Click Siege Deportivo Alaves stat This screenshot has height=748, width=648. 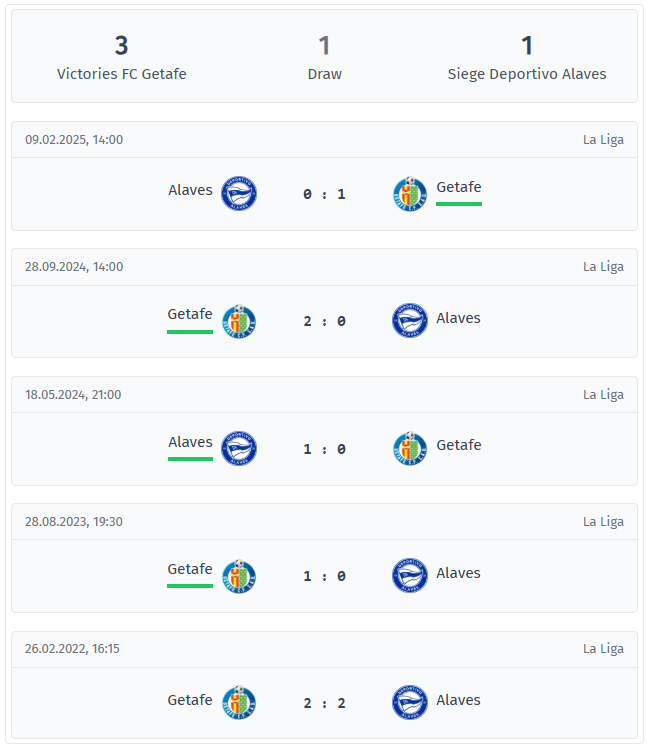pos(527,58)
